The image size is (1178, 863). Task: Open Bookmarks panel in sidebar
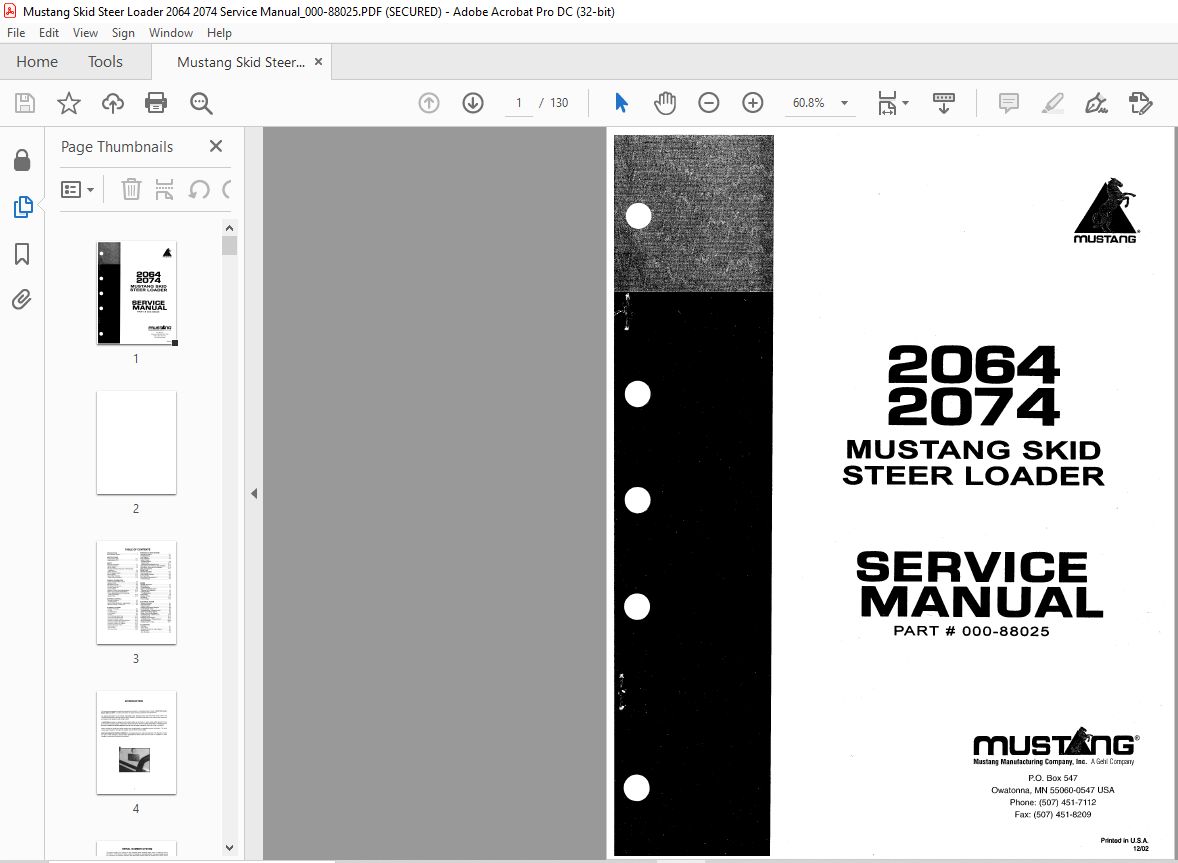pos(22,254)
